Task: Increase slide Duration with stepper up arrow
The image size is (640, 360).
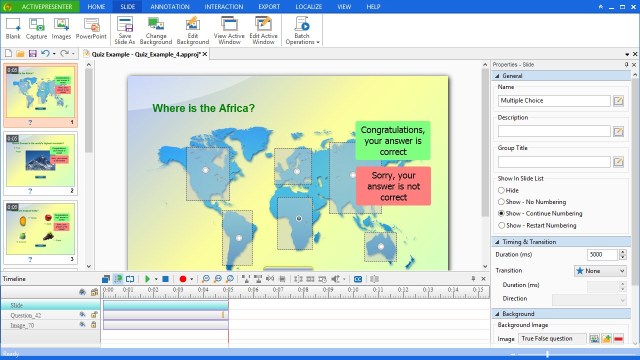Action: (x=622, y=252)
